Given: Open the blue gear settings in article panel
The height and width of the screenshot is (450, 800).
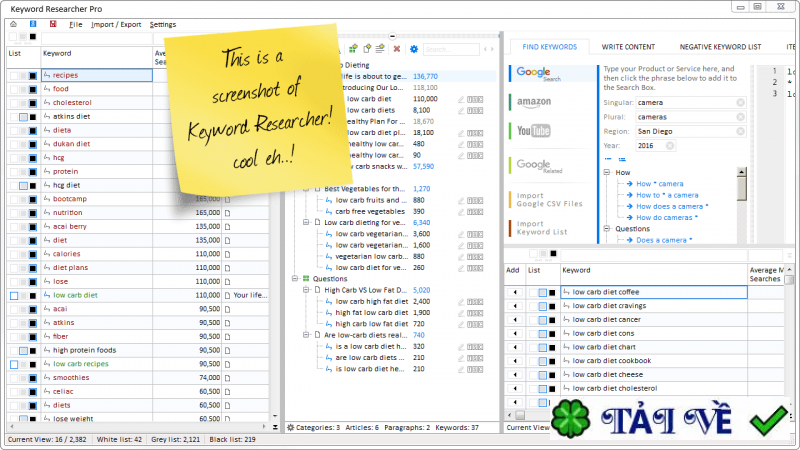Looking at the screenshot, I should [x=413, y=48].
